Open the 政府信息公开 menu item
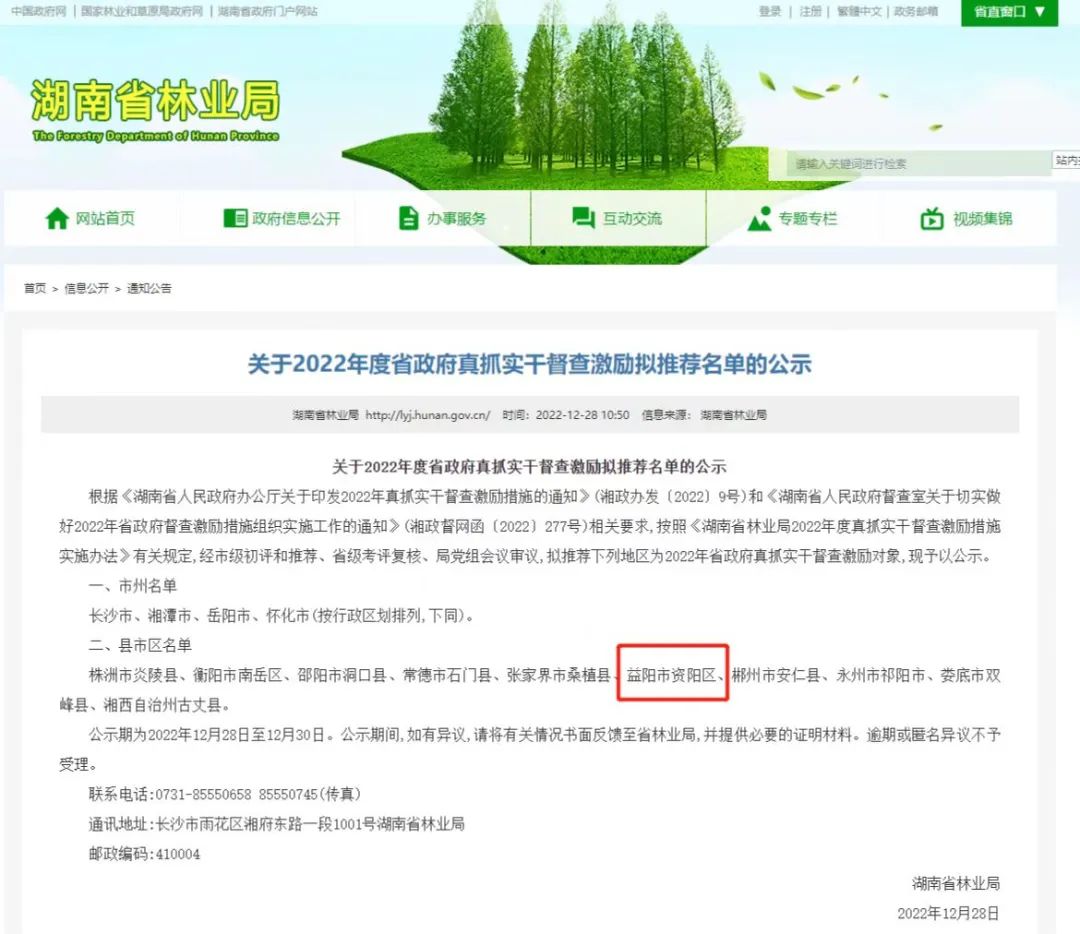Image resolution: width=1080 pixels, height=934 pixels. (296, 219)
